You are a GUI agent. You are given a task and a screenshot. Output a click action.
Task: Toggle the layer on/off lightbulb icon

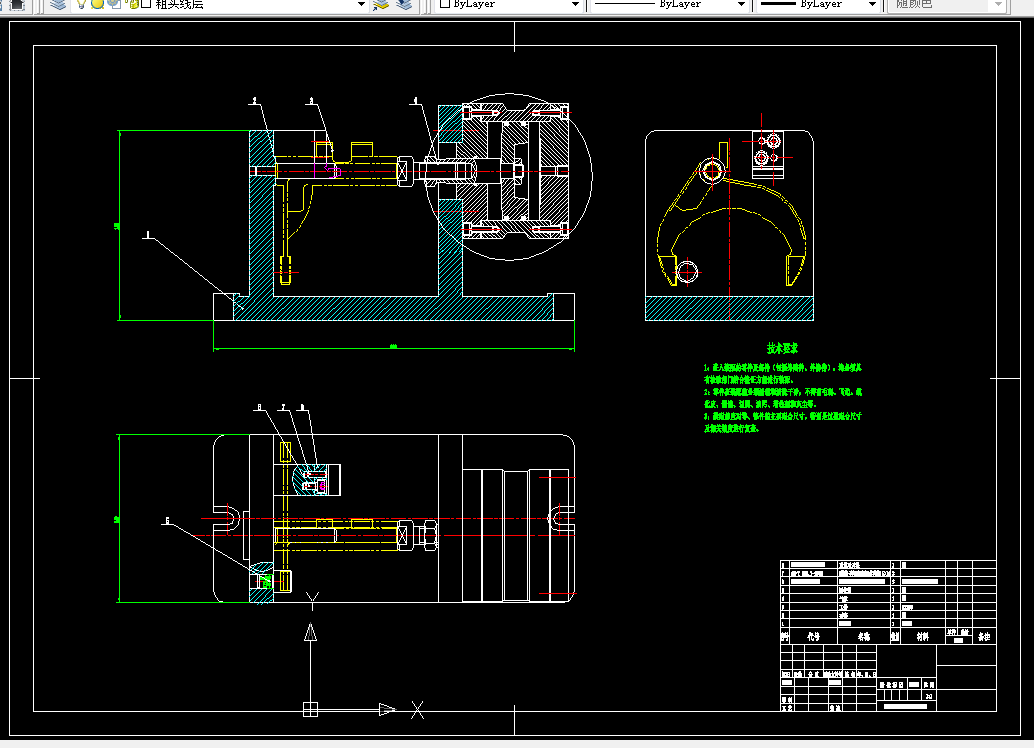point(82,4)
